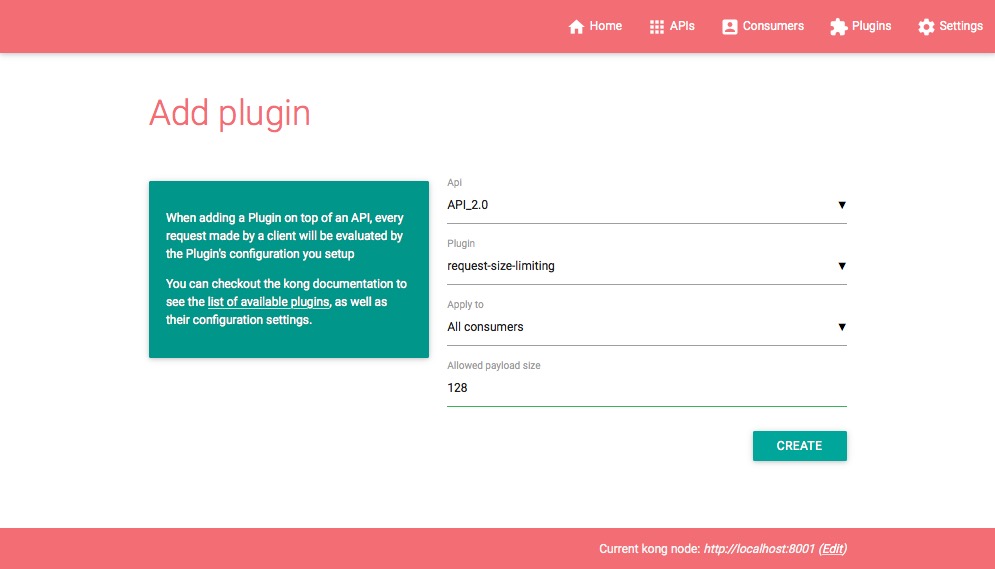Click the Consumers person badge icon
The image size is (995, 569).
click(x=730, y=27)
